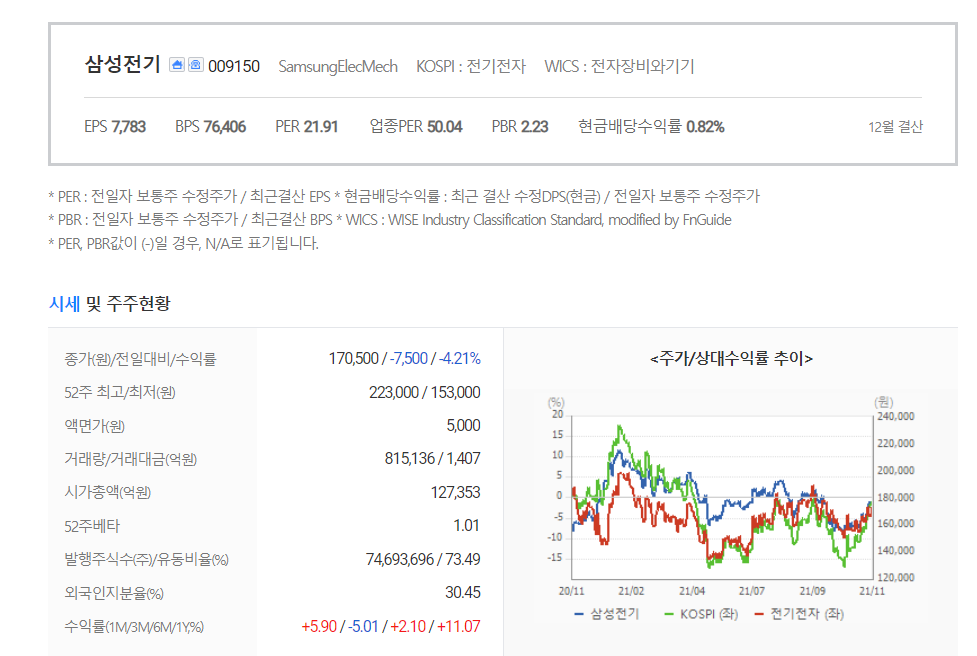The height and width of the screenshot is (656, 977).
Task: Click the WICS : 전자장비와기기 classification
Action: [619, 66]
